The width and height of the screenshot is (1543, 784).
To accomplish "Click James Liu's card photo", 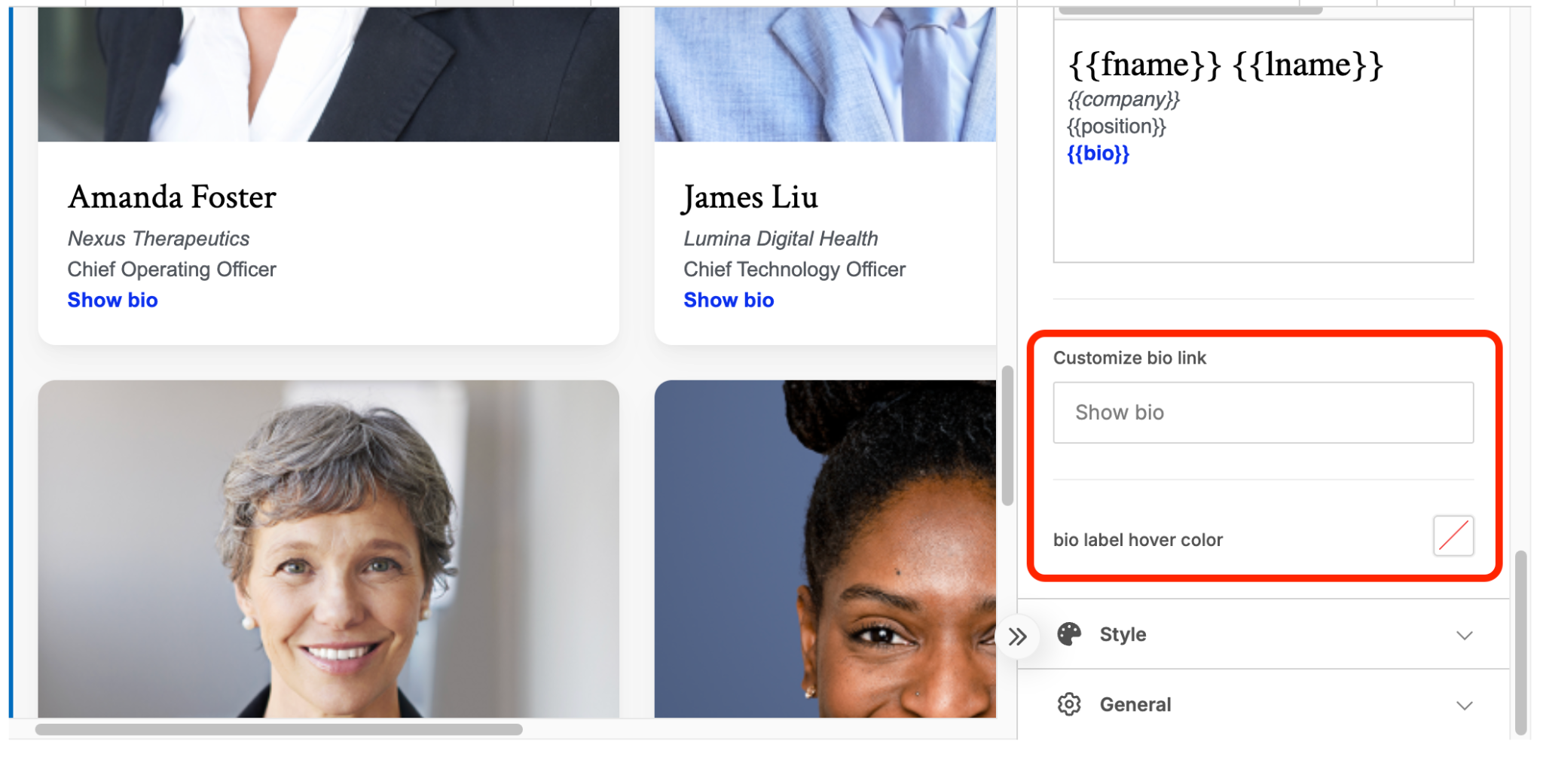I will click(825, 75).
